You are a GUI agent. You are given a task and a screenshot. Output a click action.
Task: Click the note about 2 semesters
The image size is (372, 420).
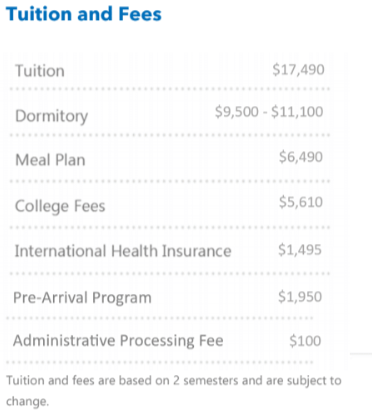(x=174, y=390)
